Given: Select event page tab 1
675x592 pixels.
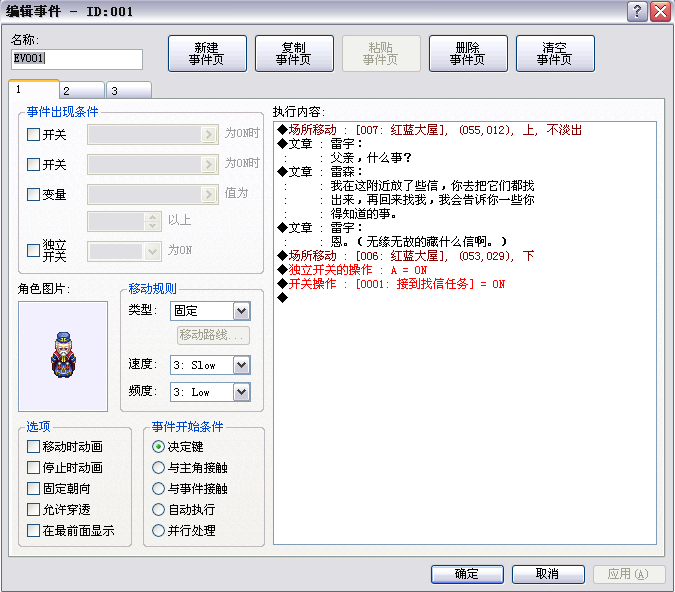Looking at the screenshot, I should [x=34, y=89].
